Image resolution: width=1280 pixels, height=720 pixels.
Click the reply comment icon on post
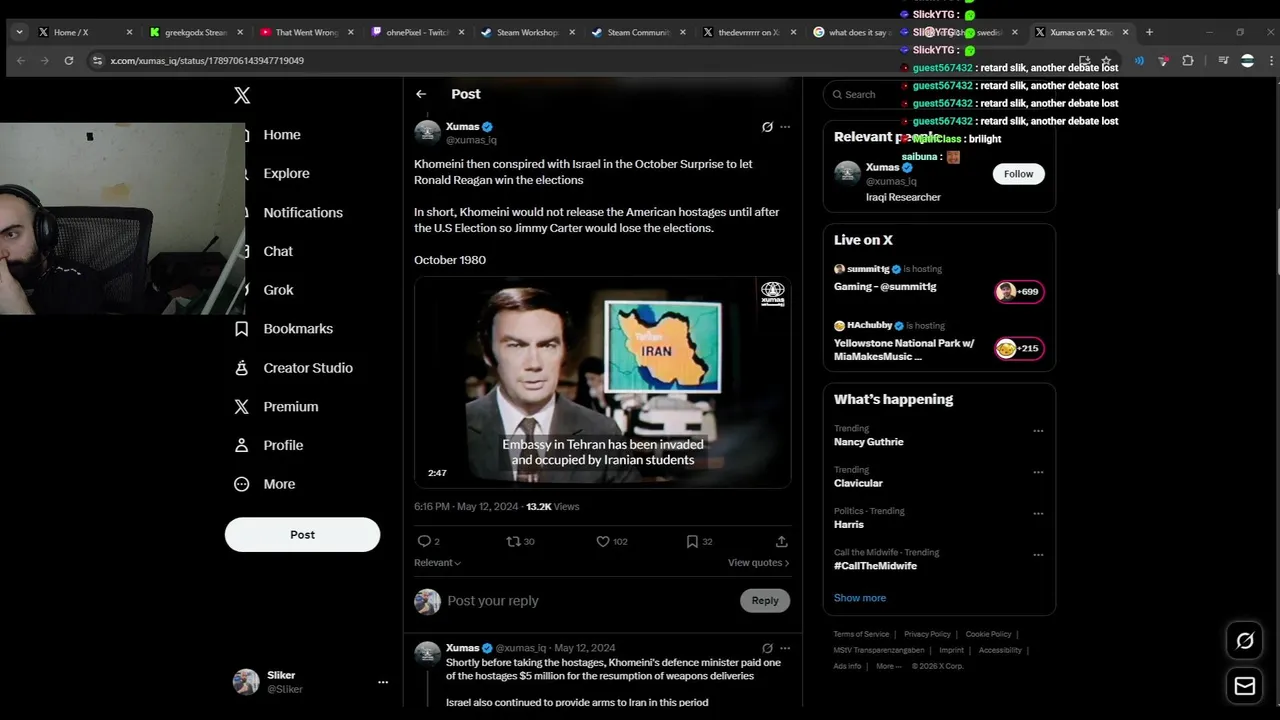(424, 541)
